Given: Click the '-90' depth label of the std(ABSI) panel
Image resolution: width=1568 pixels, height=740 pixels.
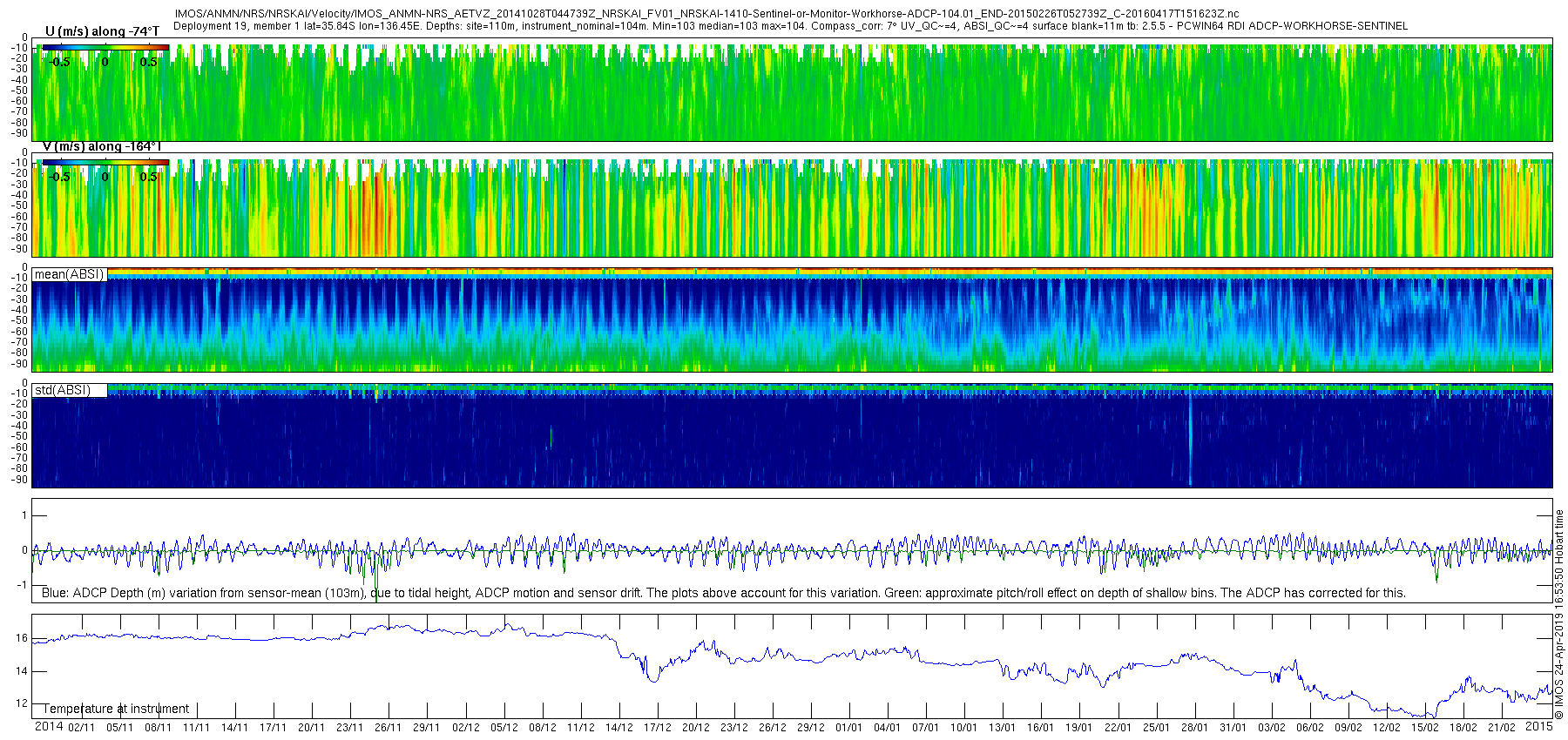Looking at the screenshot, I should tap(19, 480).
